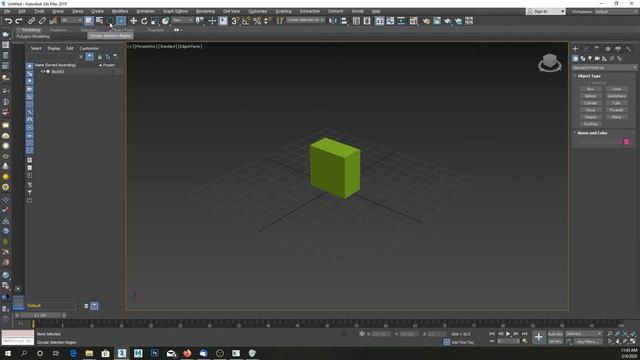Select Box001 in Scene Explorer
This screenshot has width=640, height=360.
58,71
